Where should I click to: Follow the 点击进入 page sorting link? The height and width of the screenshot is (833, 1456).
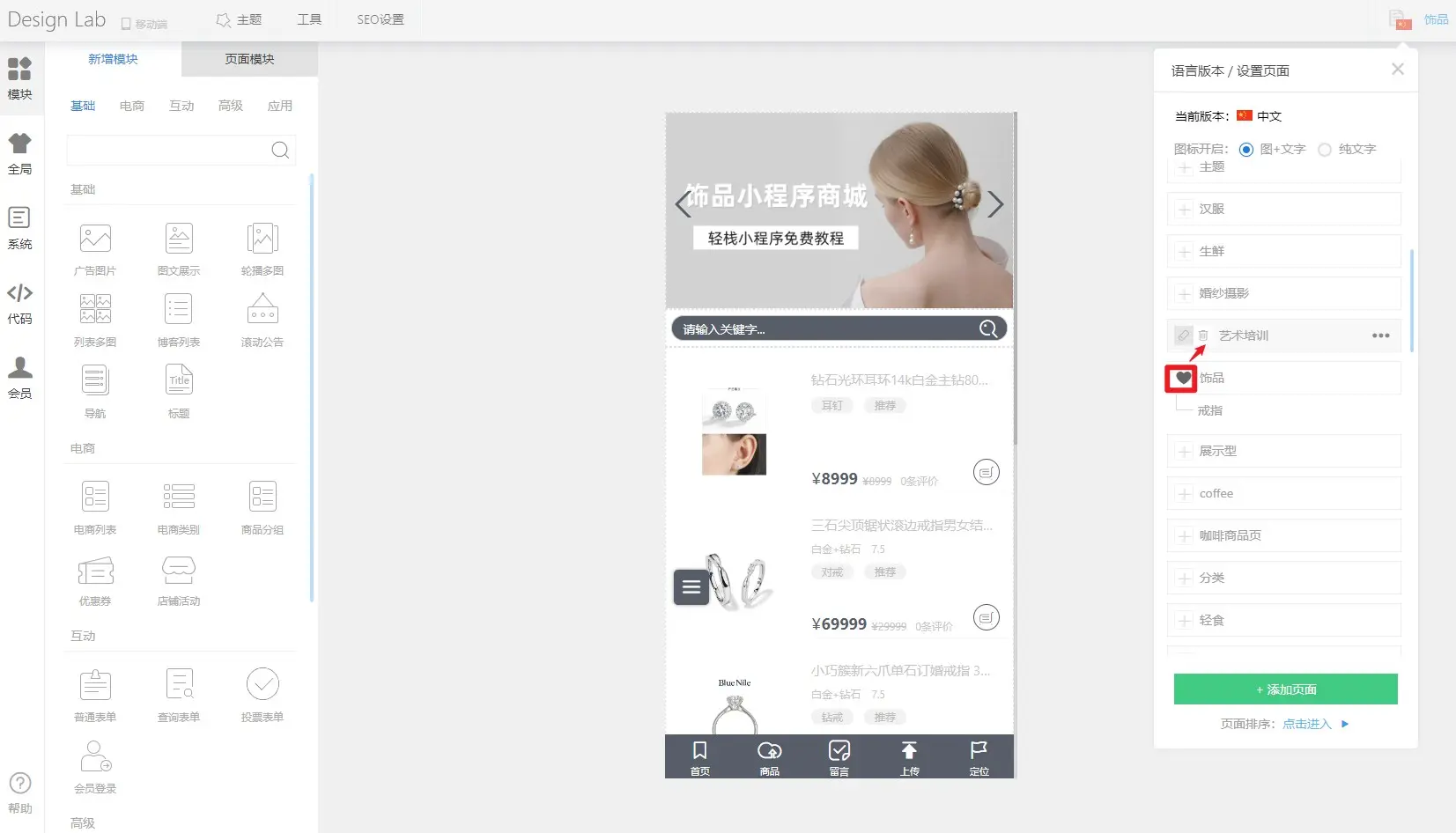click(x=1306, y=724)
